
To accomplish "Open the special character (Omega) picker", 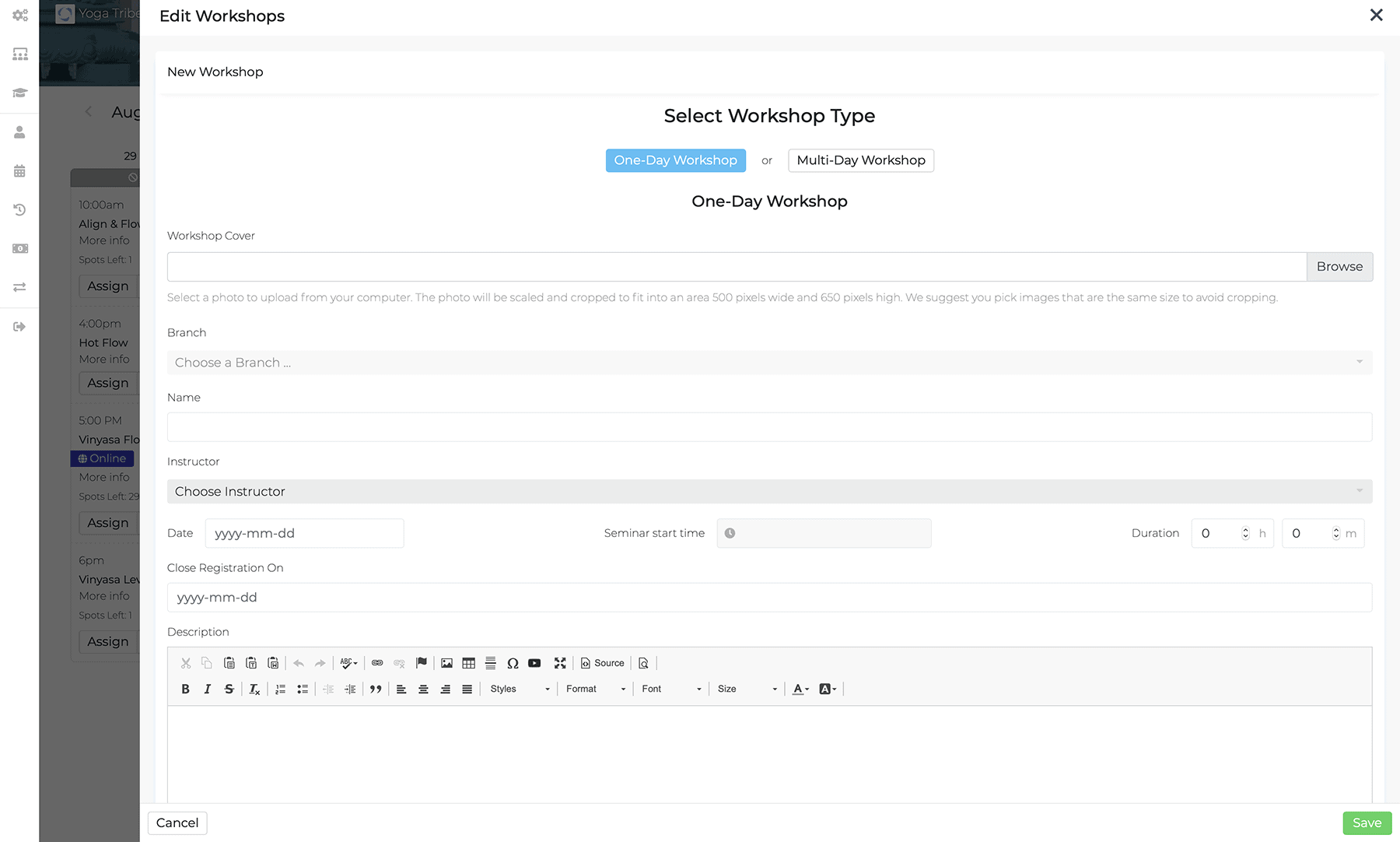I will tap(513, 663).
